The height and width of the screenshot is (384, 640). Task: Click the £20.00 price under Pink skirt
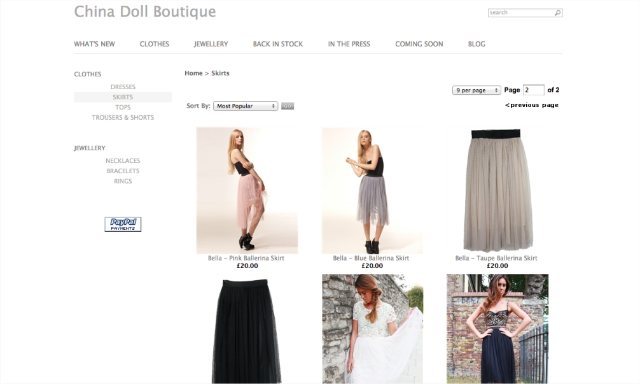[x=247, y=266]
